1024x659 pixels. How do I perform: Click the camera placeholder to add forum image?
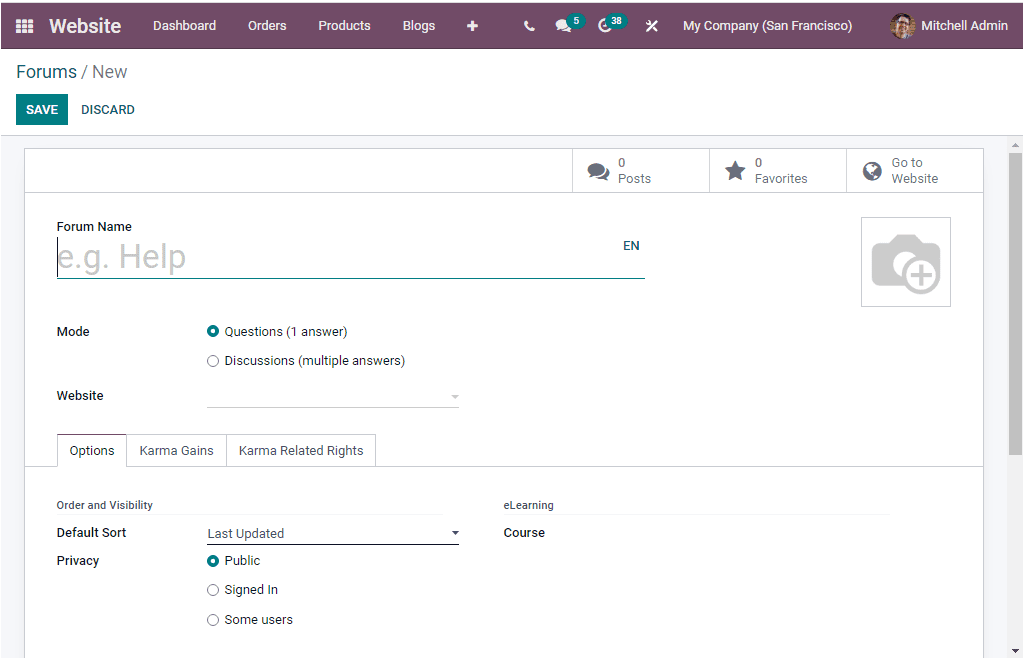tap(905, 261)
